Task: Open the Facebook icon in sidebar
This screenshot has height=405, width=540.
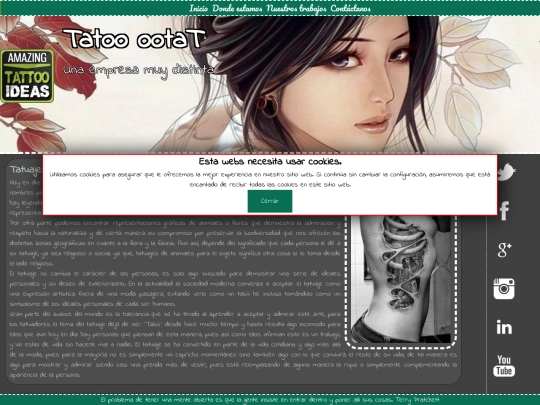Action: (504, 211)
